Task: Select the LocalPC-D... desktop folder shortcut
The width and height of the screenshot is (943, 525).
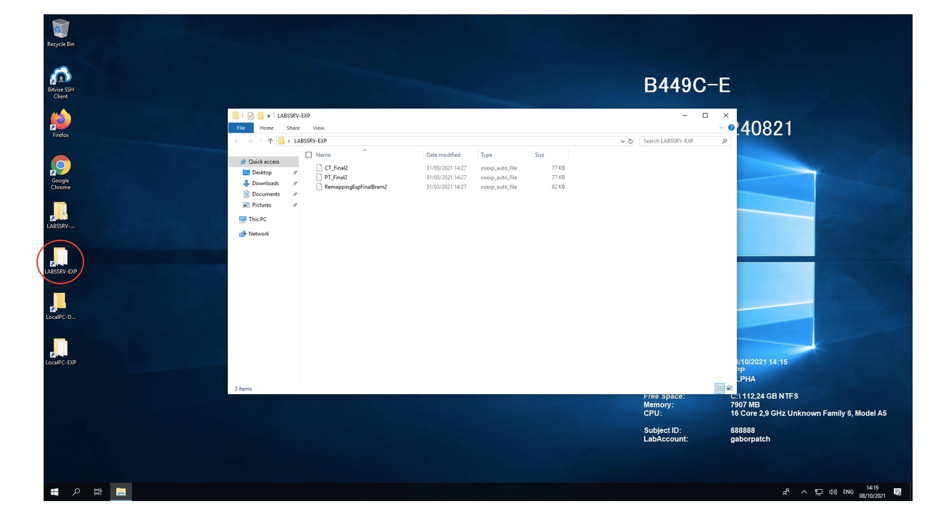Action: 60,306
